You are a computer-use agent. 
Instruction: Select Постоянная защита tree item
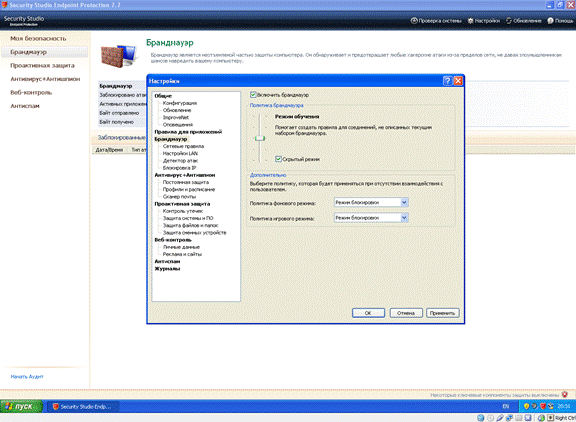coord(186,182)
